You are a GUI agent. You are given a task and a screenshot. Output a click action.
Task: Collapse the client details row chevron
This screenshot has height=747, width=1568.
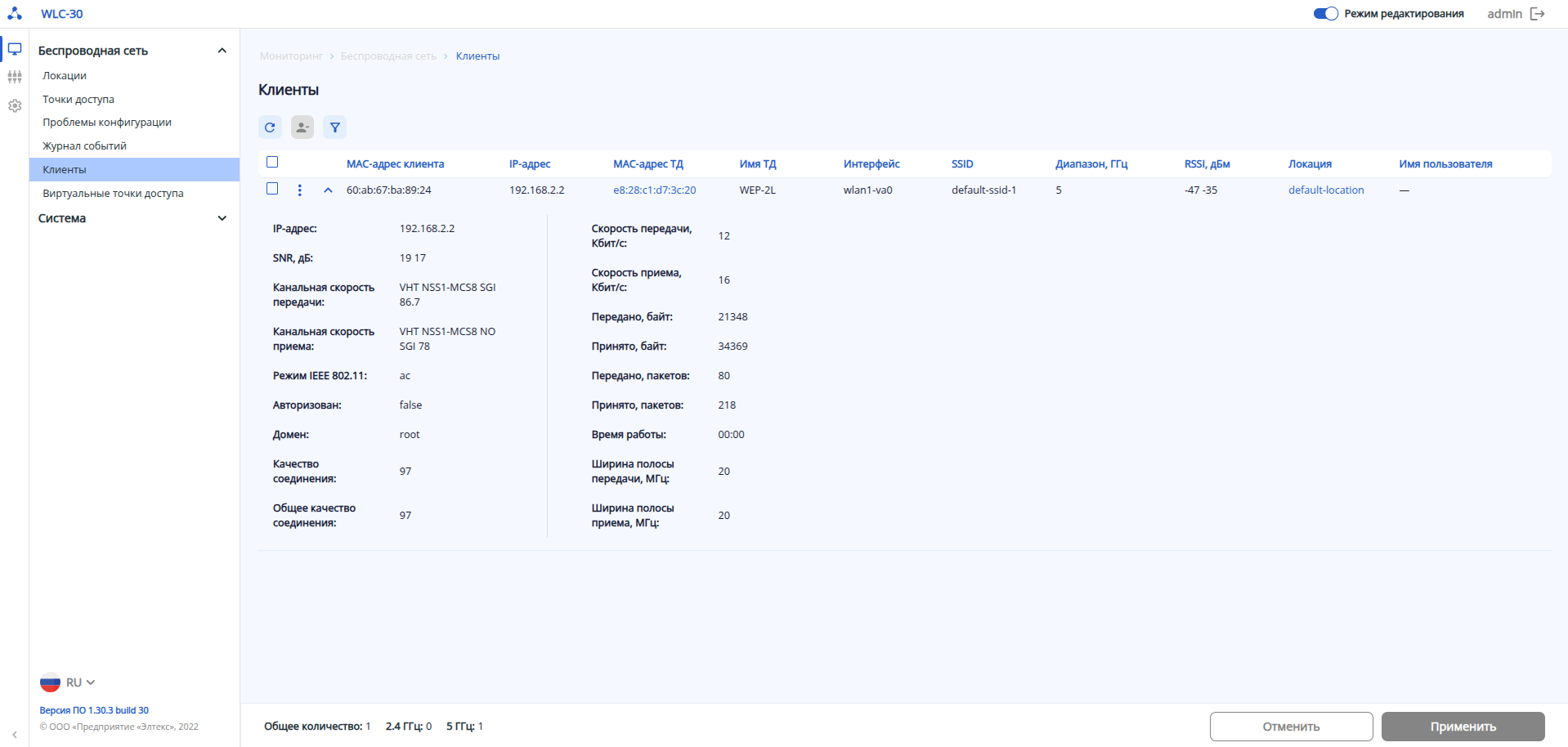pyautogui.click(x=328, y=190)
